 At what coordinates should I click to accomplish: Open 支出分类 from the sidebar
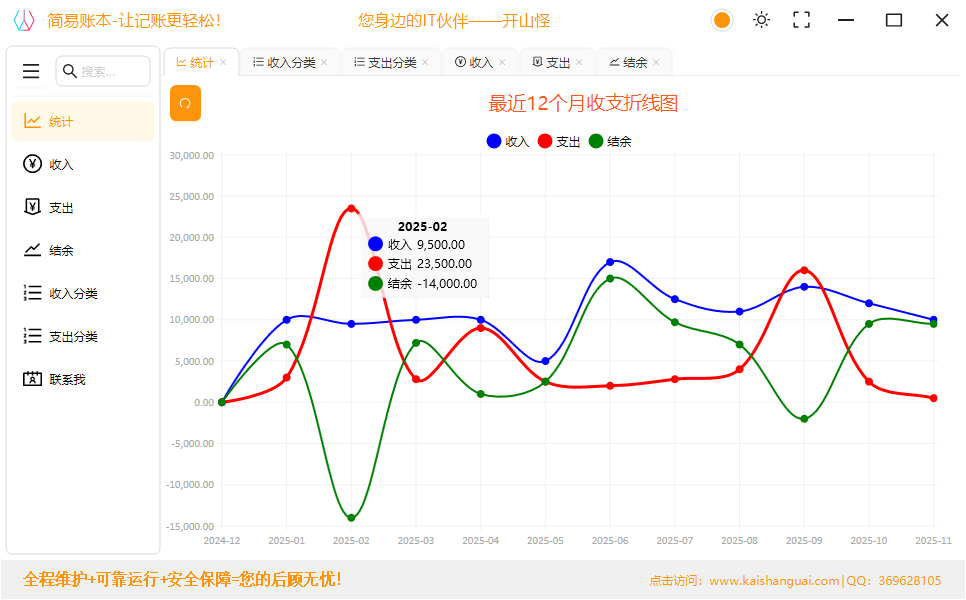point(83,336)
